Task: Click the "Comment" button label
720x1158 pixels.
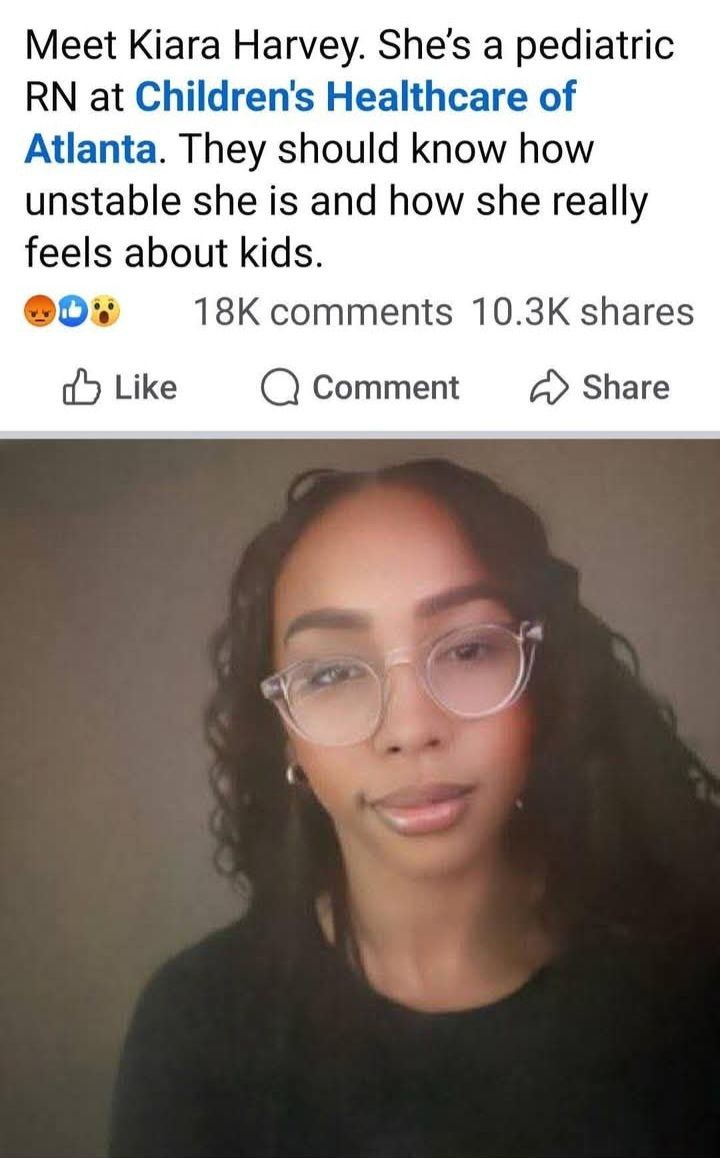Action: [385, 388]
